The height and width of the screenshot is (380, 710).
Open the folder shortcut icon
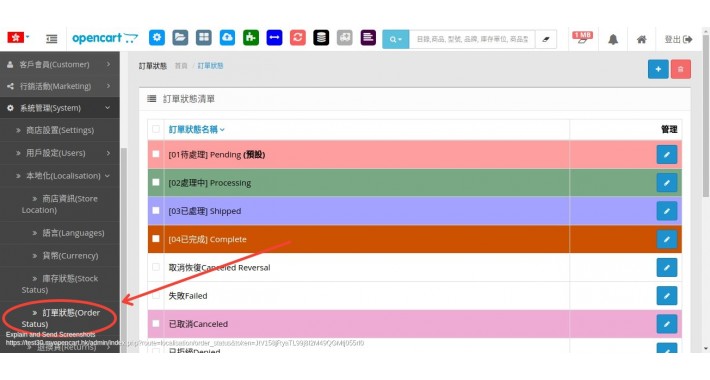pos(180,38)
